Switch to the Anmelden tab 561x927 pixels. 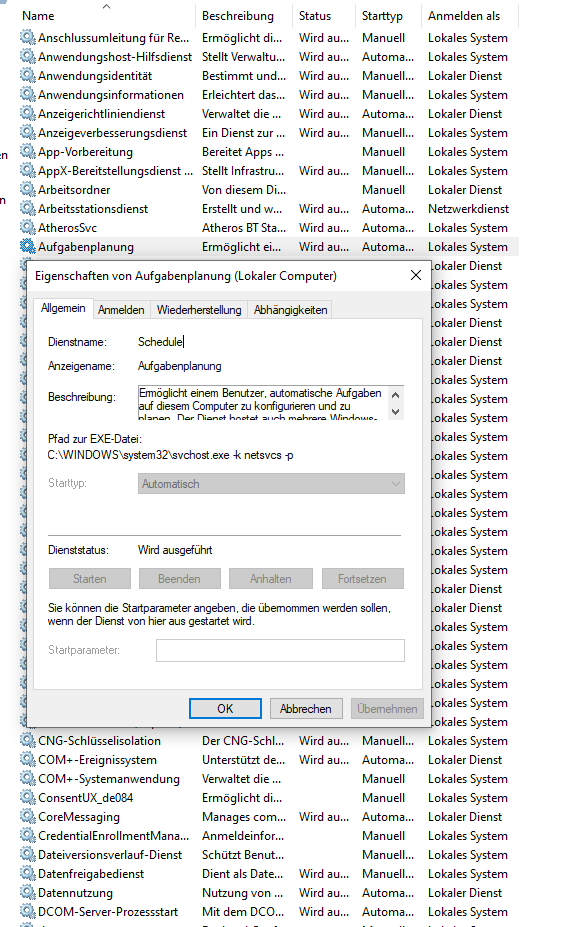[121, 310]
